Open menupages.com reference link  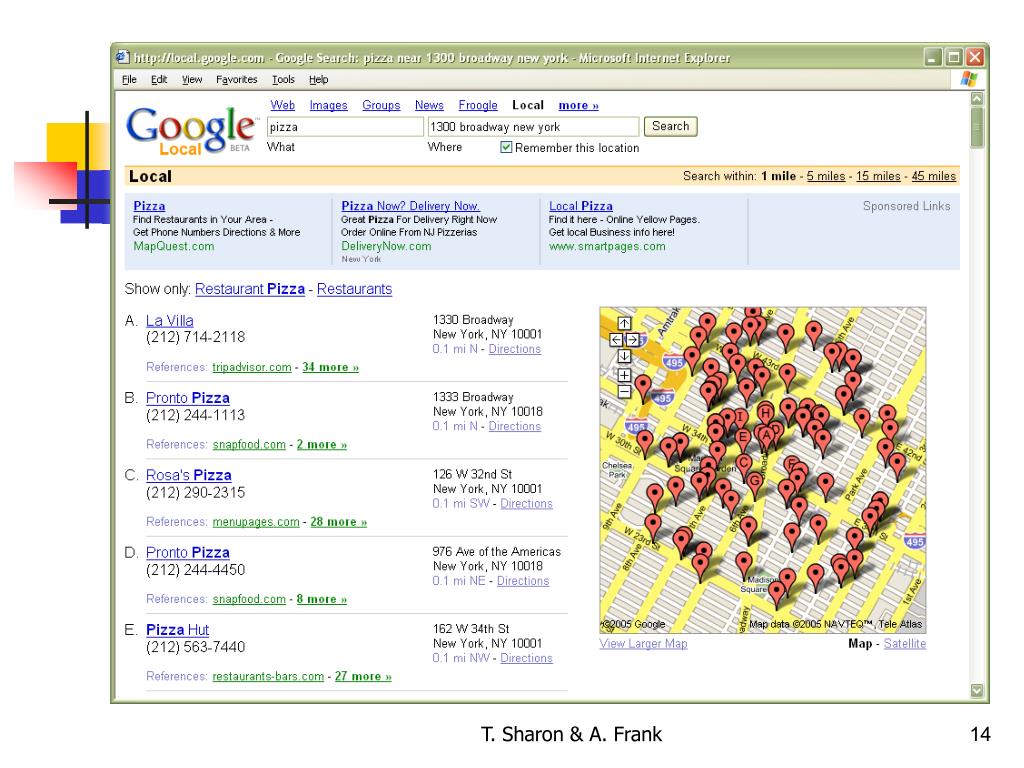pyautogui.click(x=256, y=522)
